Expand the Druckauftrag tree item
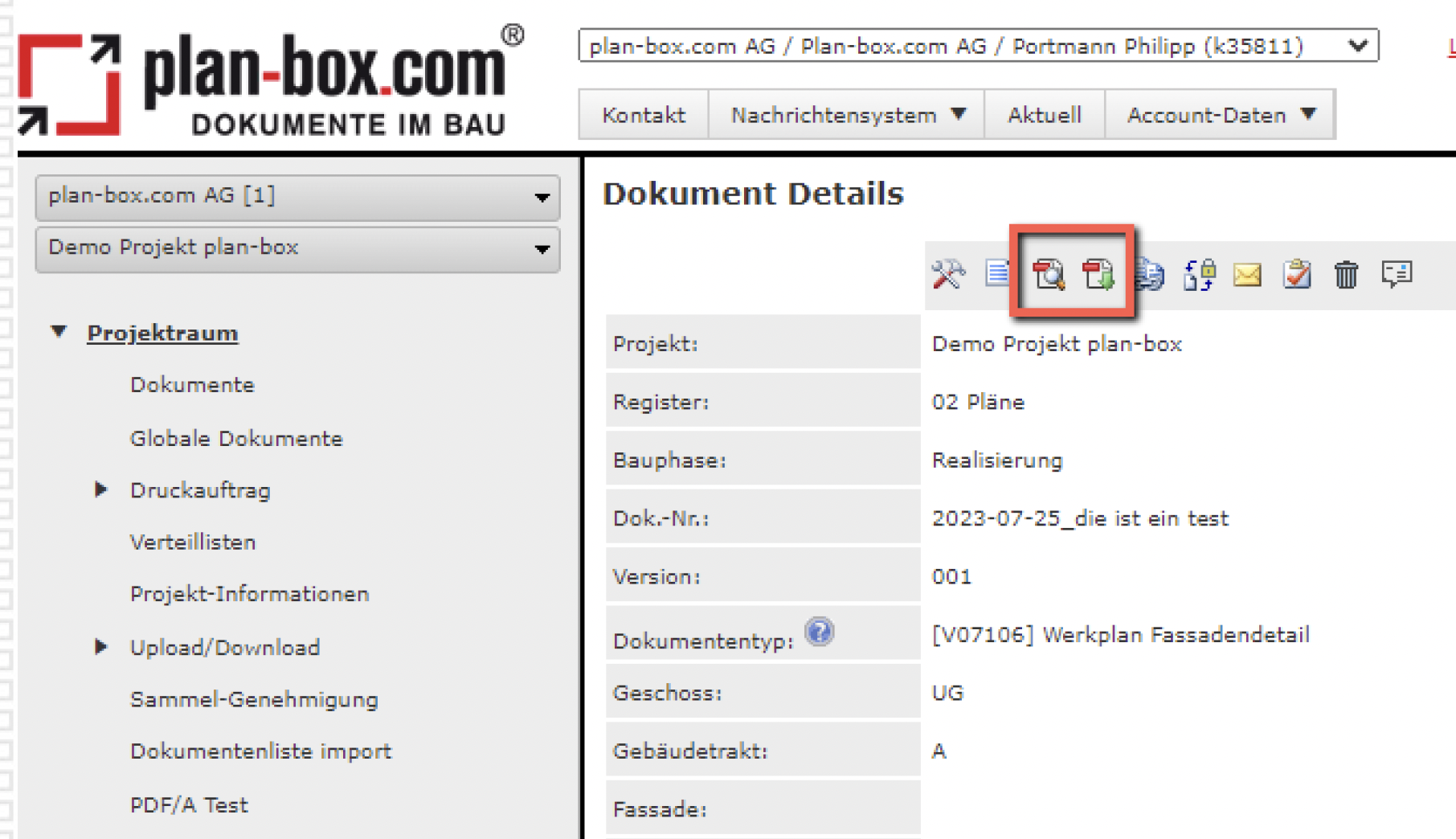The width and height of the screenshot is (1456, 839). point(100,489)
